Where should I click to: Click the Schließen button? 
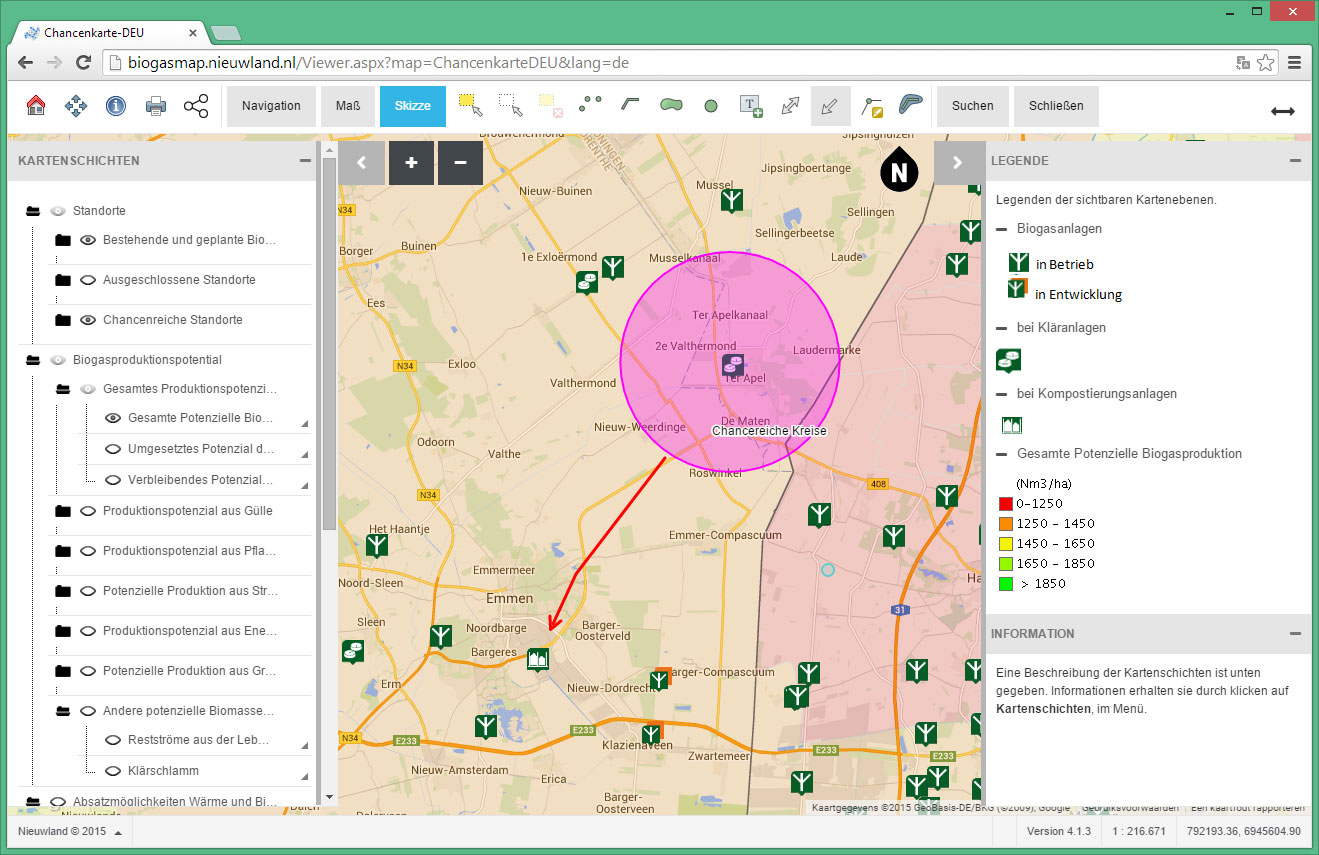pyautogui.click(x=1056, y=106)
